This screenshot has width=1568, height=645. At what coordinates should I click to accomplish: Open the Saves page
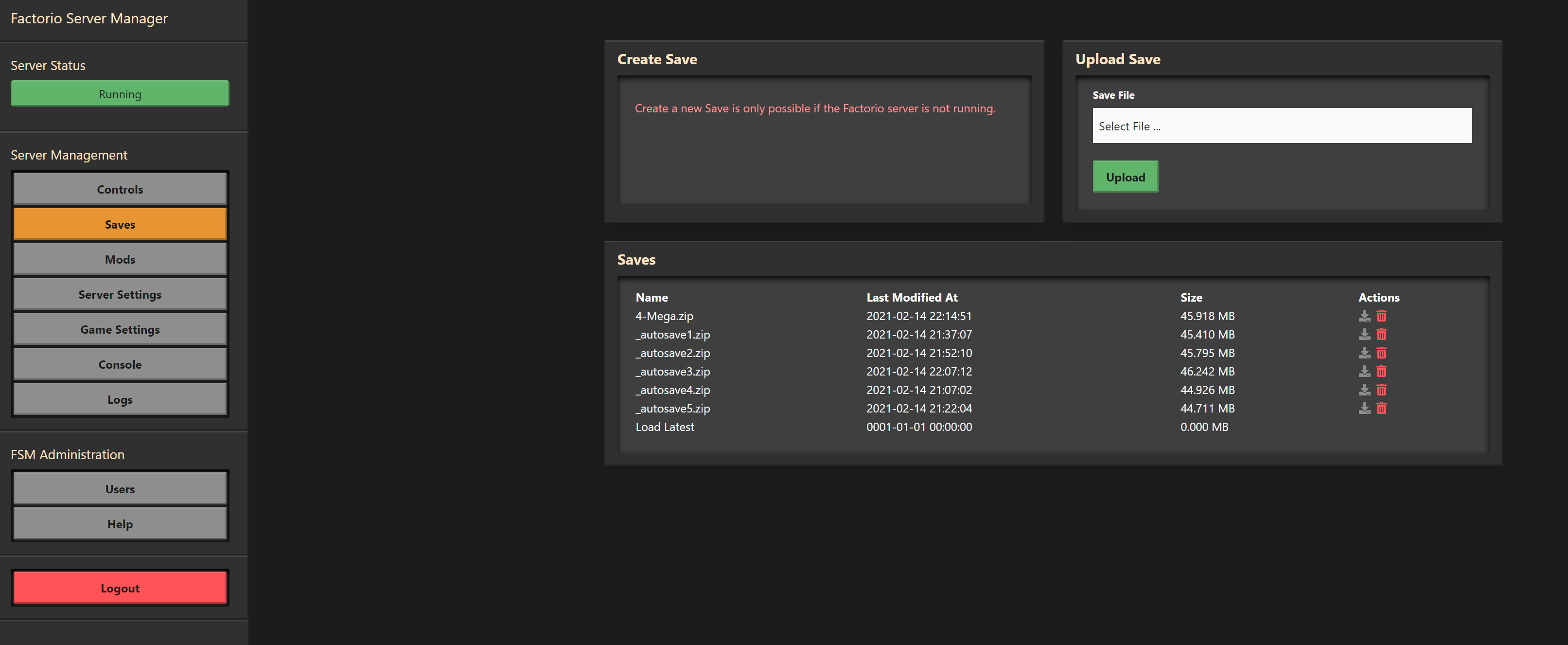[120, 224]
